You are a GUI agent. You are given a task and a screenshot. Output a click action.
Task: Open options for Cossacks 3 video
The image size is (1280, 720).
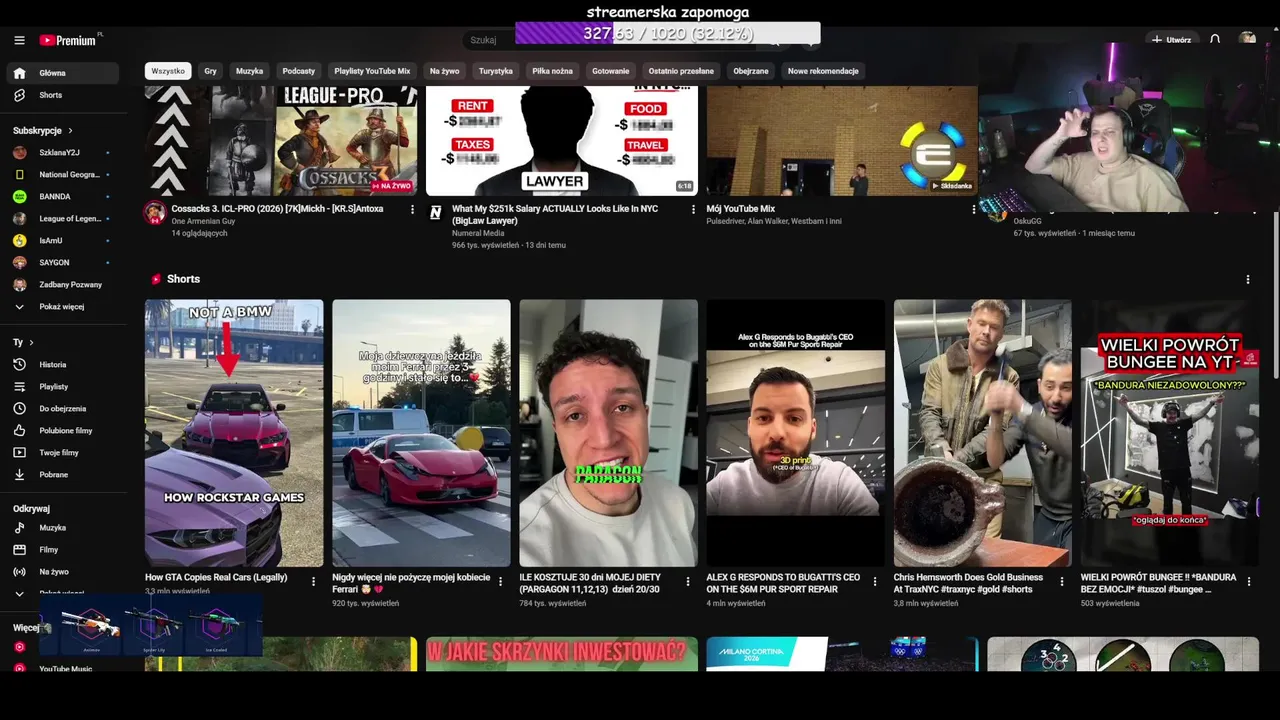412,210
